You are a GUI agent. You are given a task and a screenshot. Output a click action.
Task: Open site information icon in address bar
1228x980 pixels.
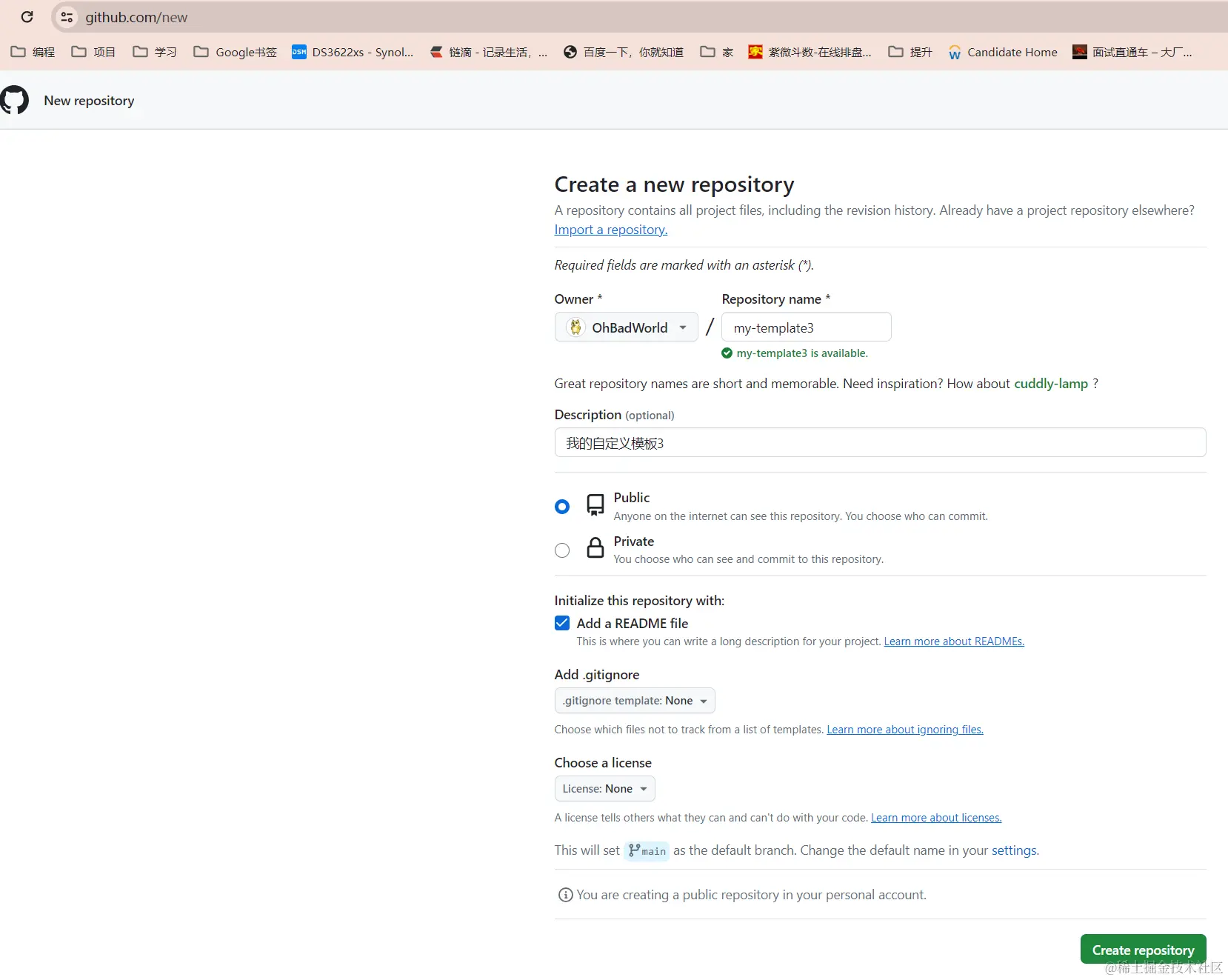click(67, 16)
